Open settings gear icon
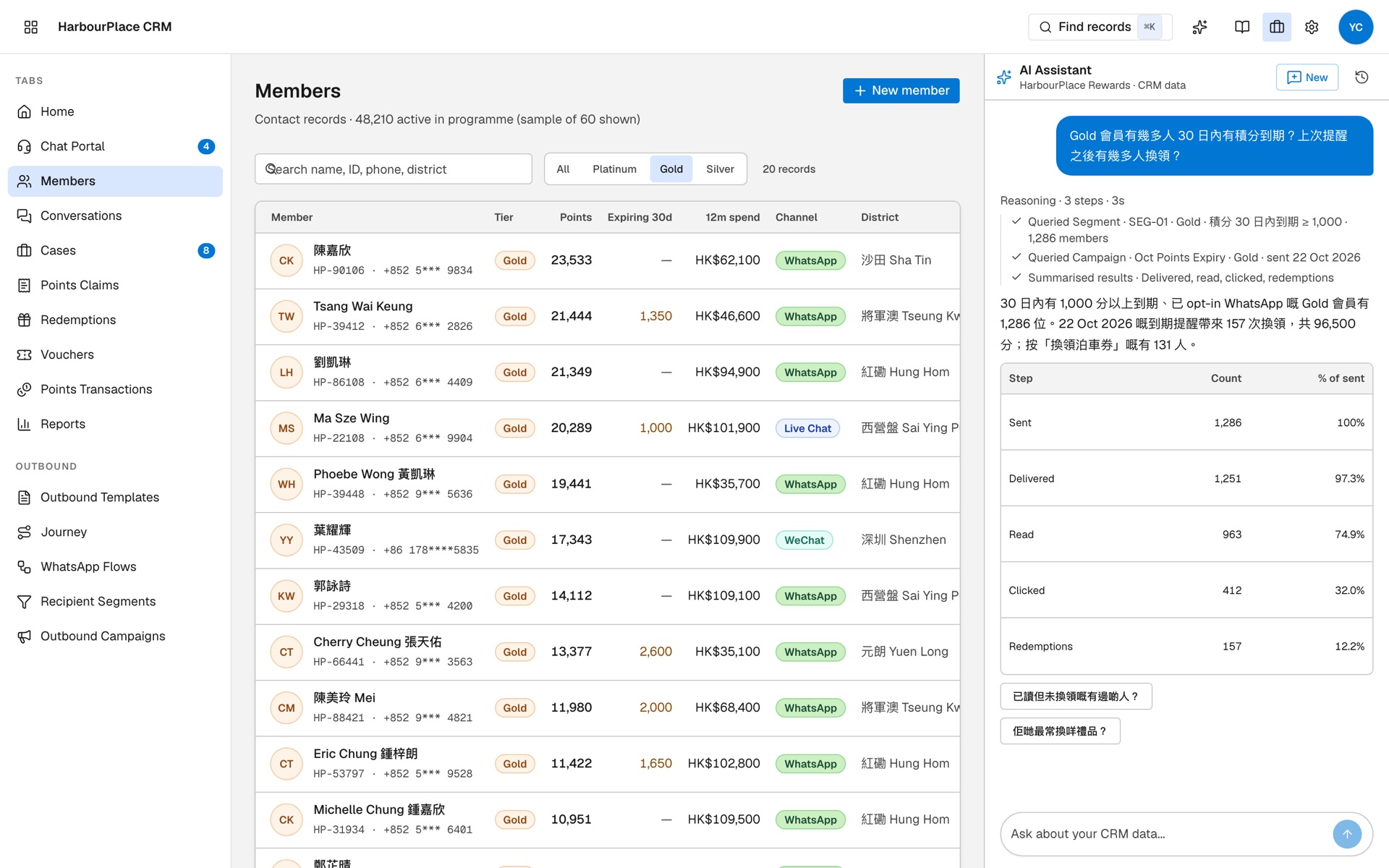 (1312, 27)
